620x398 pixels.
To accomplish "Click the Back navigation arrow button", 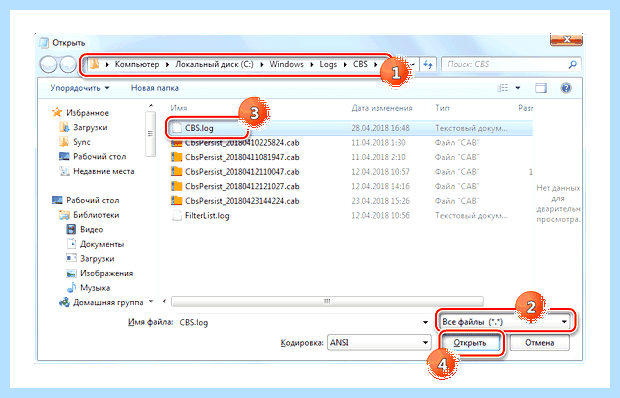I will pos(49,64).
